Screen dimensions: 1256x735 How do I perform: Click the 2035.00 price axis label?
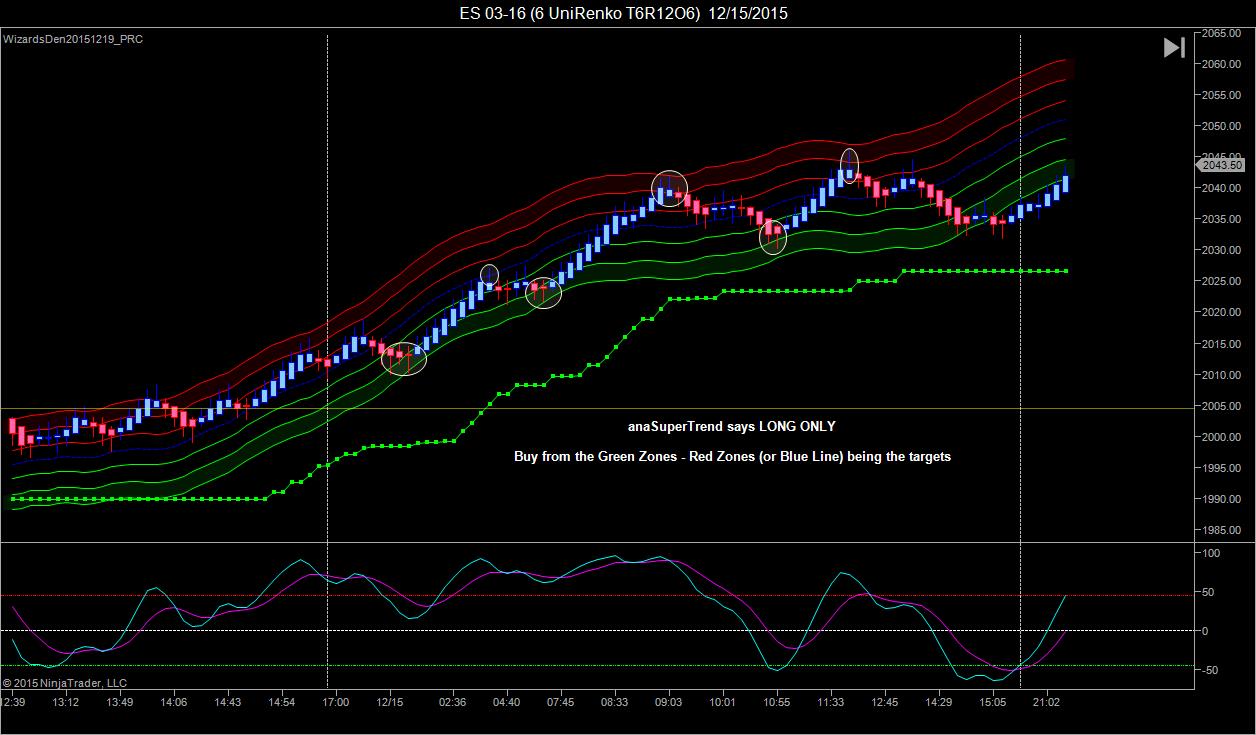[1221, 219]
